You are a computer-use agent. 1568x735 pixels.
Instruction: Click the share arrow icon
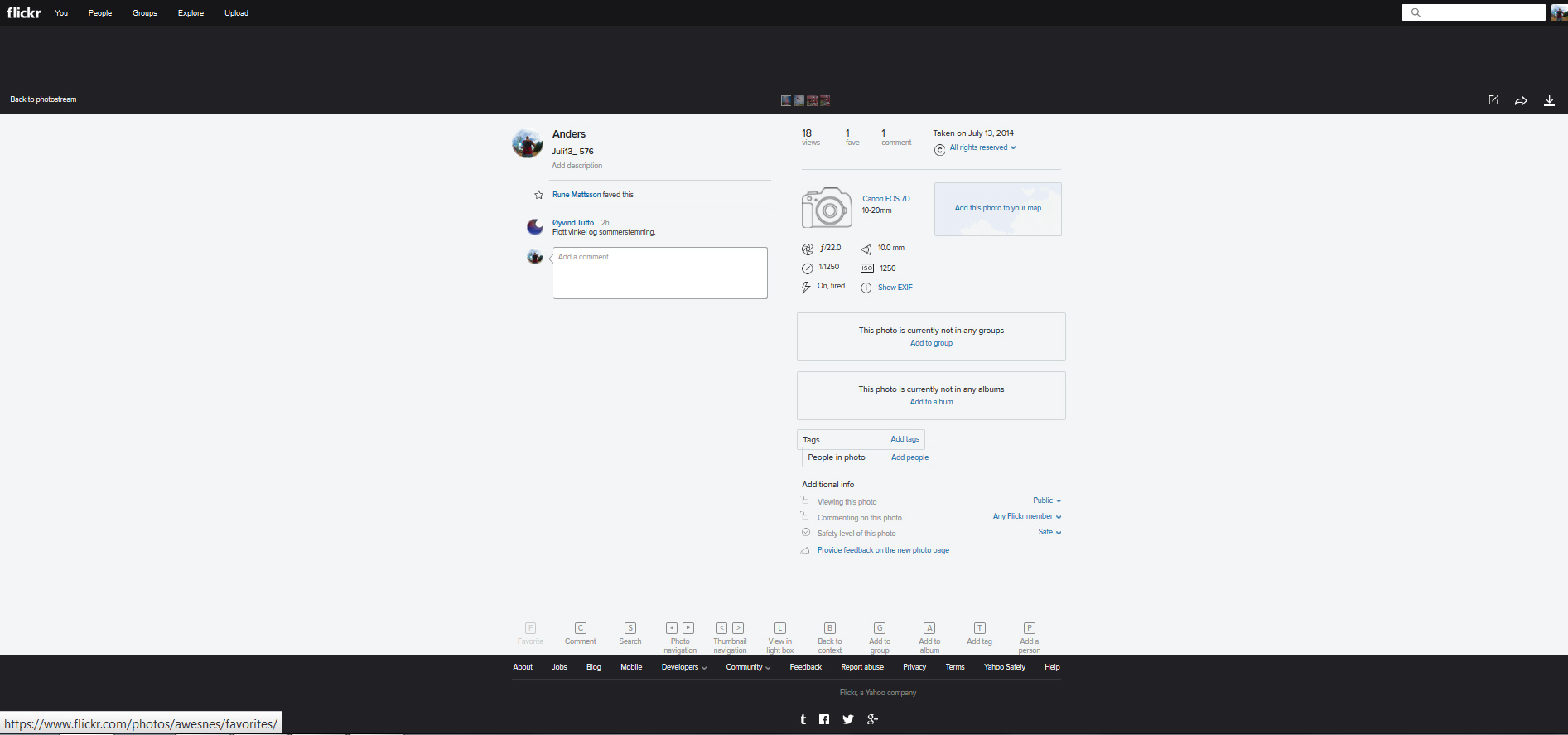1521,101
